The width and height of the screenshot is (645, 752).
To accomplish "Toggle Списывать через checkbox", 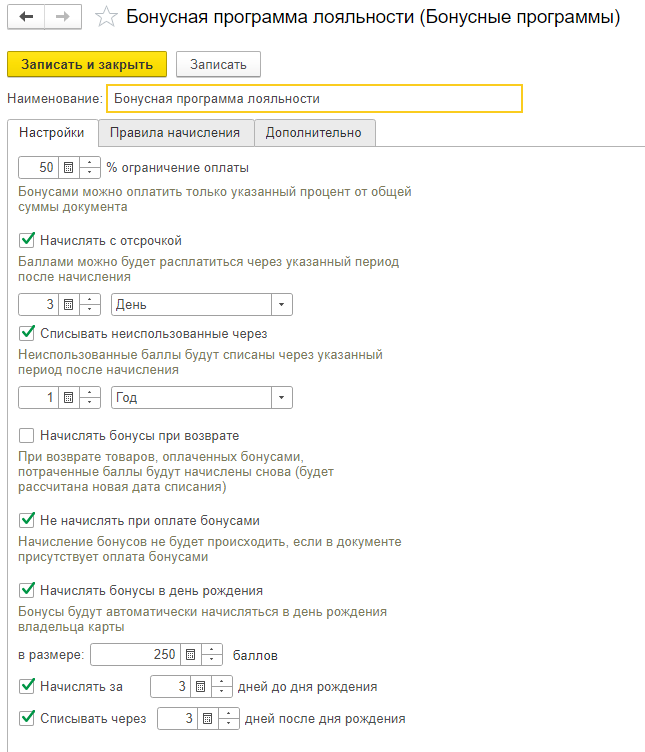I will tap(27, 718).
